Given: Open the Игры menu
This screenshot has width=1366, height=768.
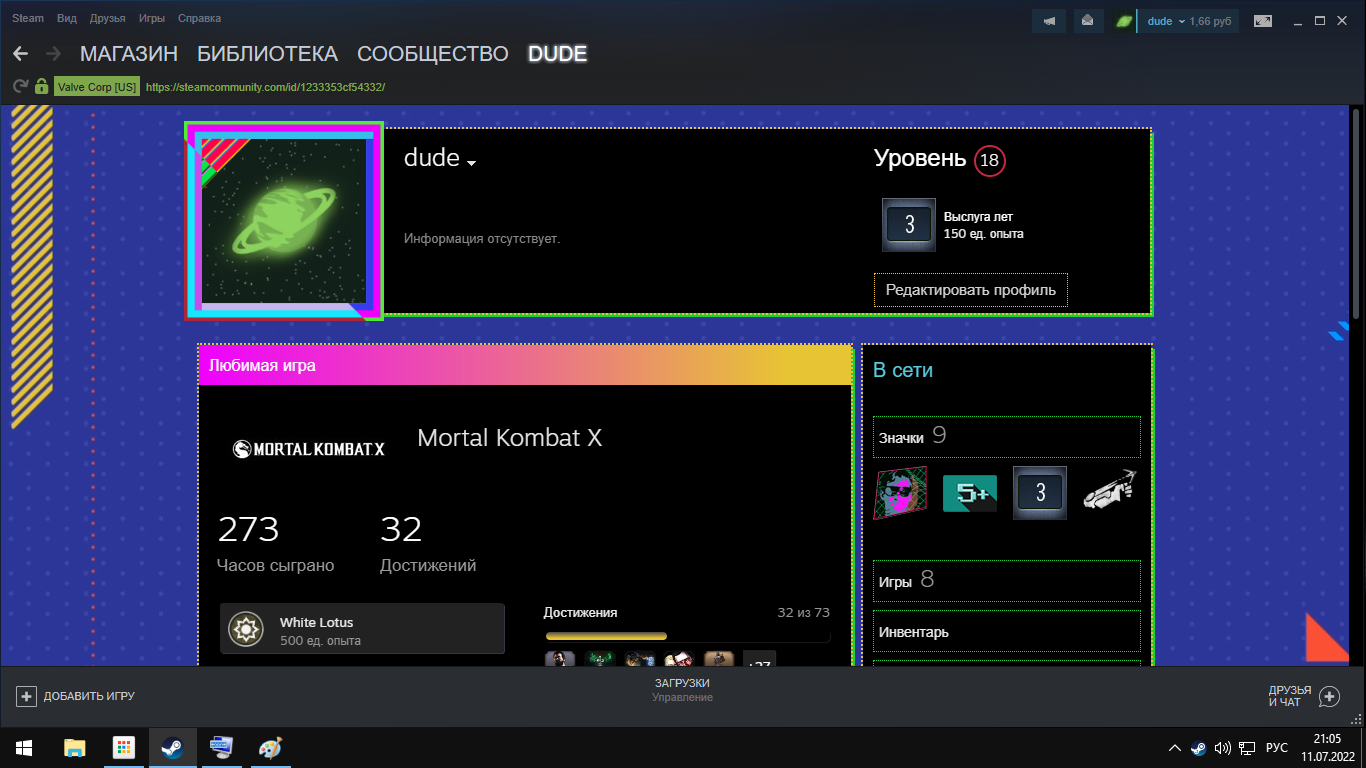Looking at the screenshot, I should (152, 19).
